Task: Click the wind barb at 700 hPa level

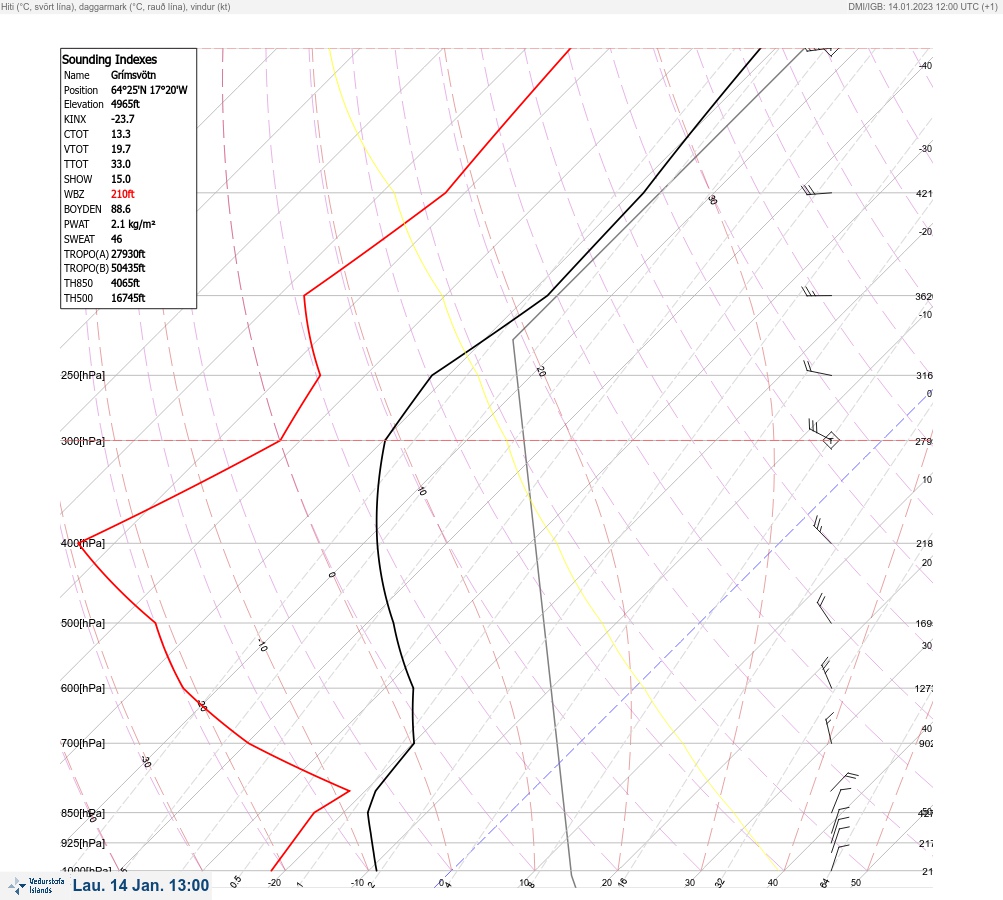Action: point(829,728)
